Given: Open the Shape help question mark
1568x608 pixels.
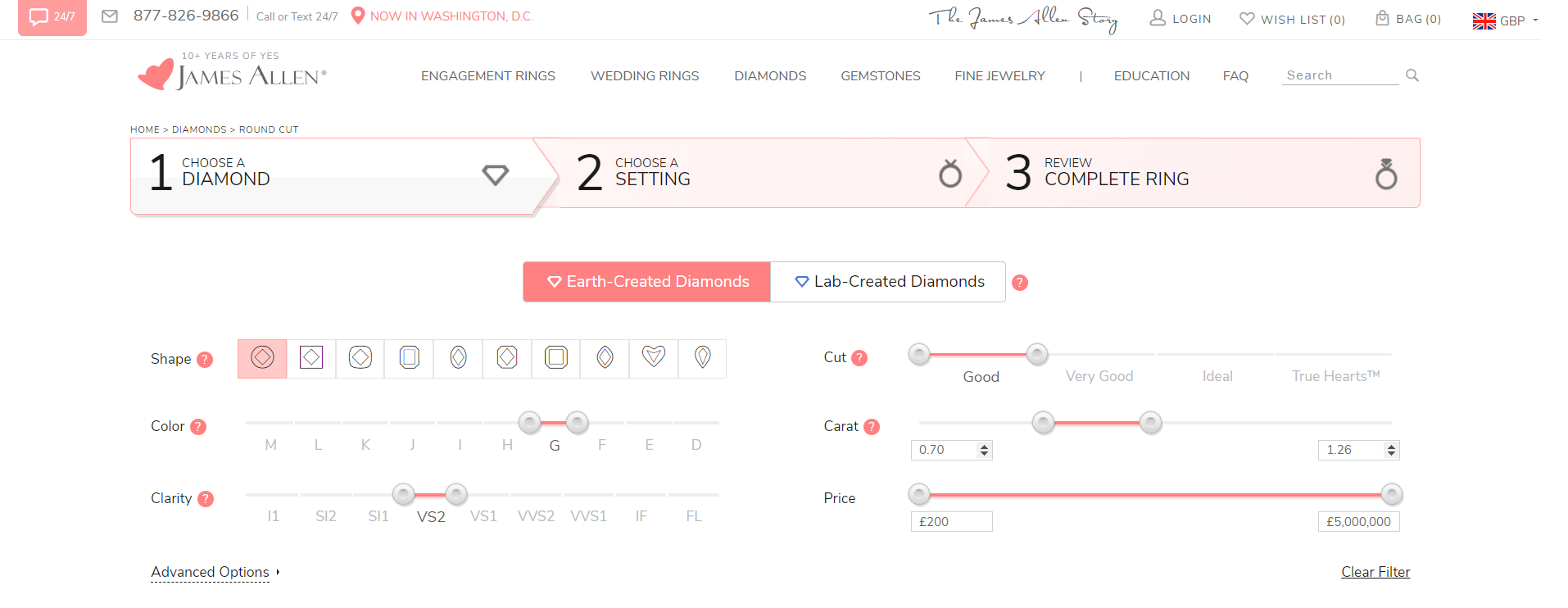Looking at the screenshot, I should 205,360.
